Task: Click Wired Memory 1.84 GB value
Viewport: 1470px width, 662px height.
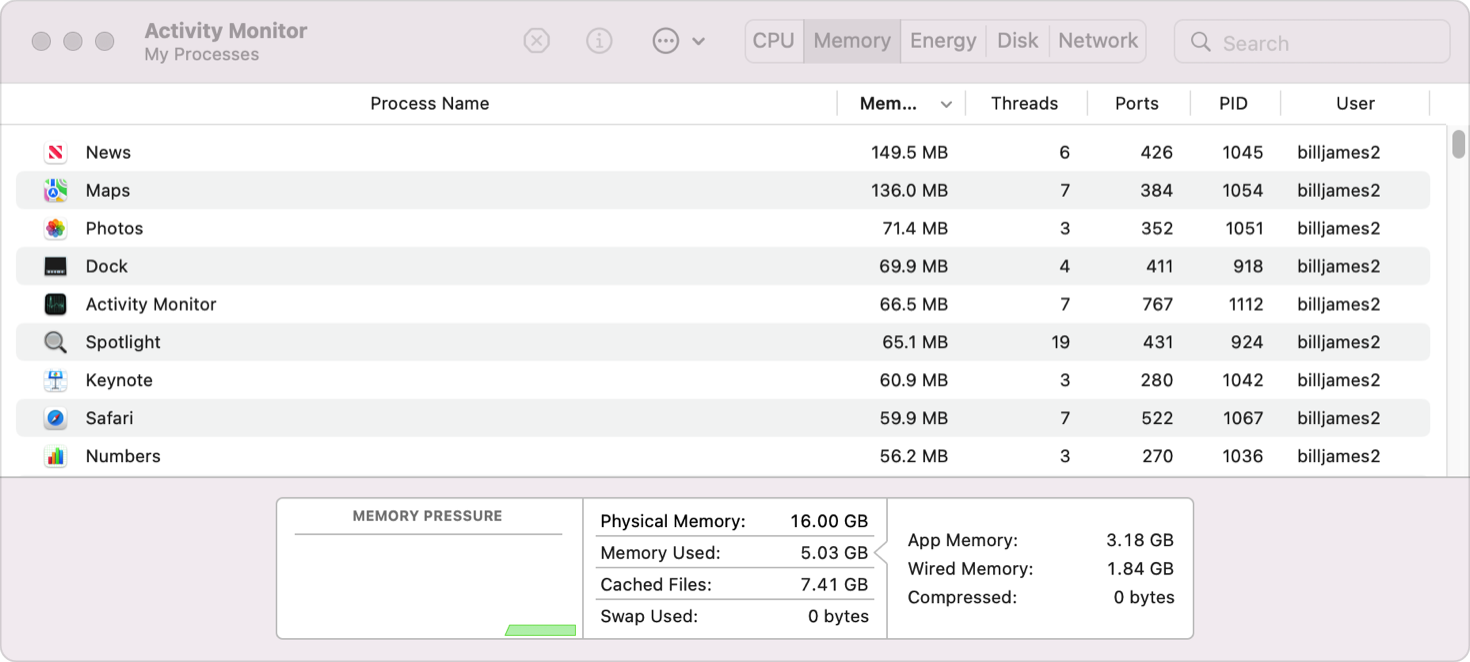Action: coord(1140,569)
